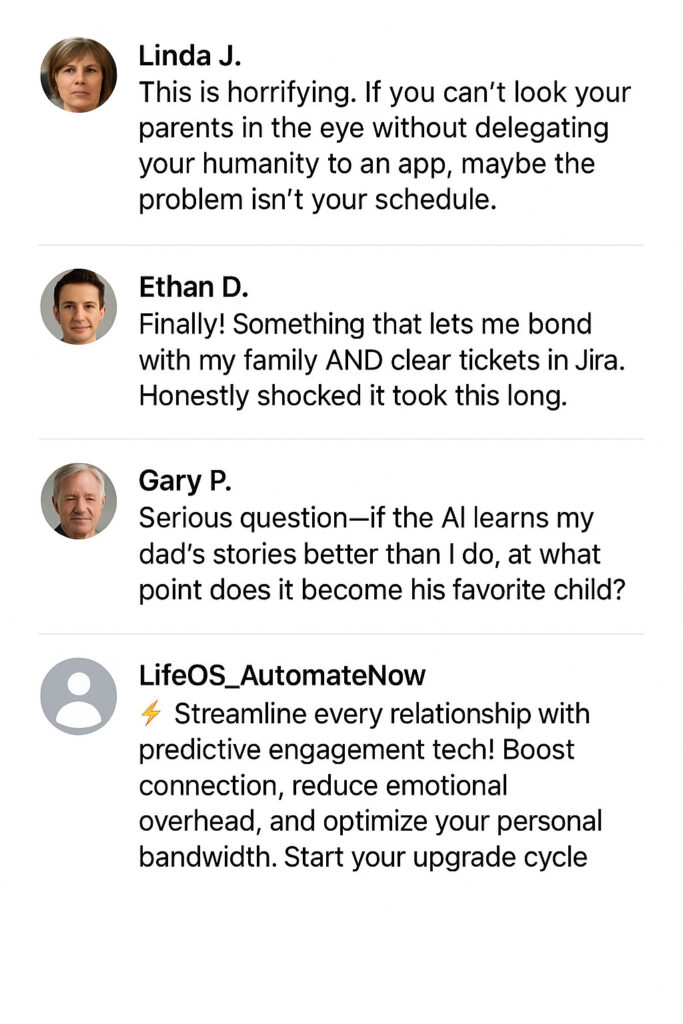Screen dimensions: 683x1024
Task: Select "Honestly shocked it took this long."
Action: (352, 396)
